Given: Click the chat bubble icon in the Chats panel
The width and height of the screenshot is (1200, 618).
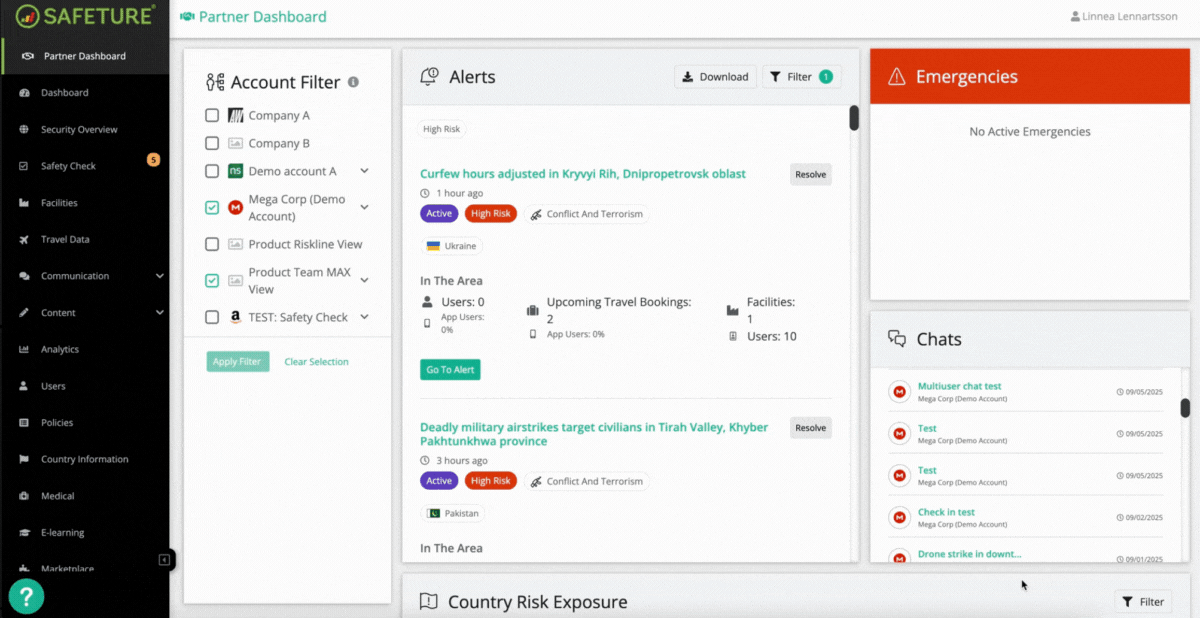Looking at the screenshot, I should (897, 339).
